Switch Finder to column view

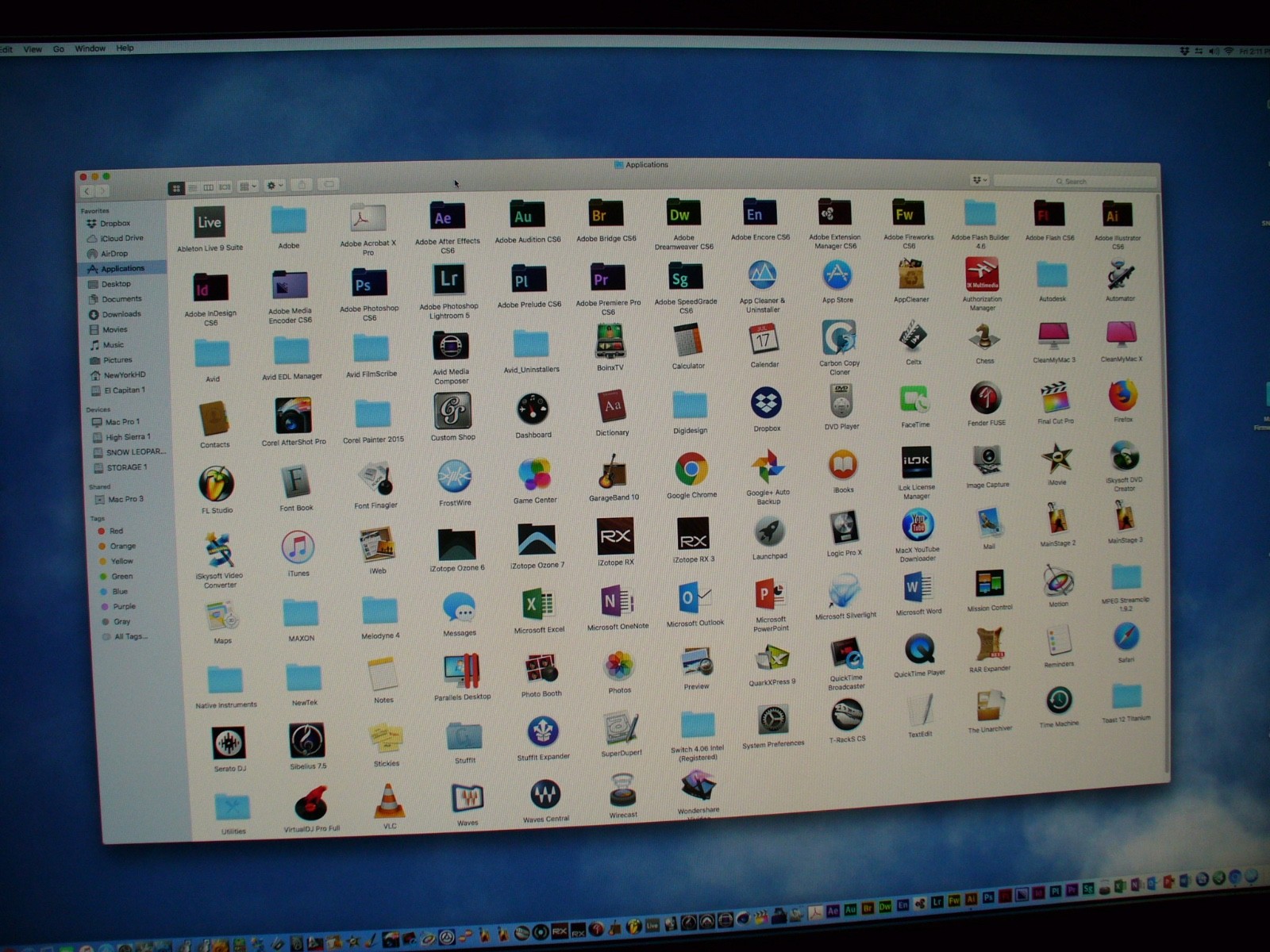(209, 188)
